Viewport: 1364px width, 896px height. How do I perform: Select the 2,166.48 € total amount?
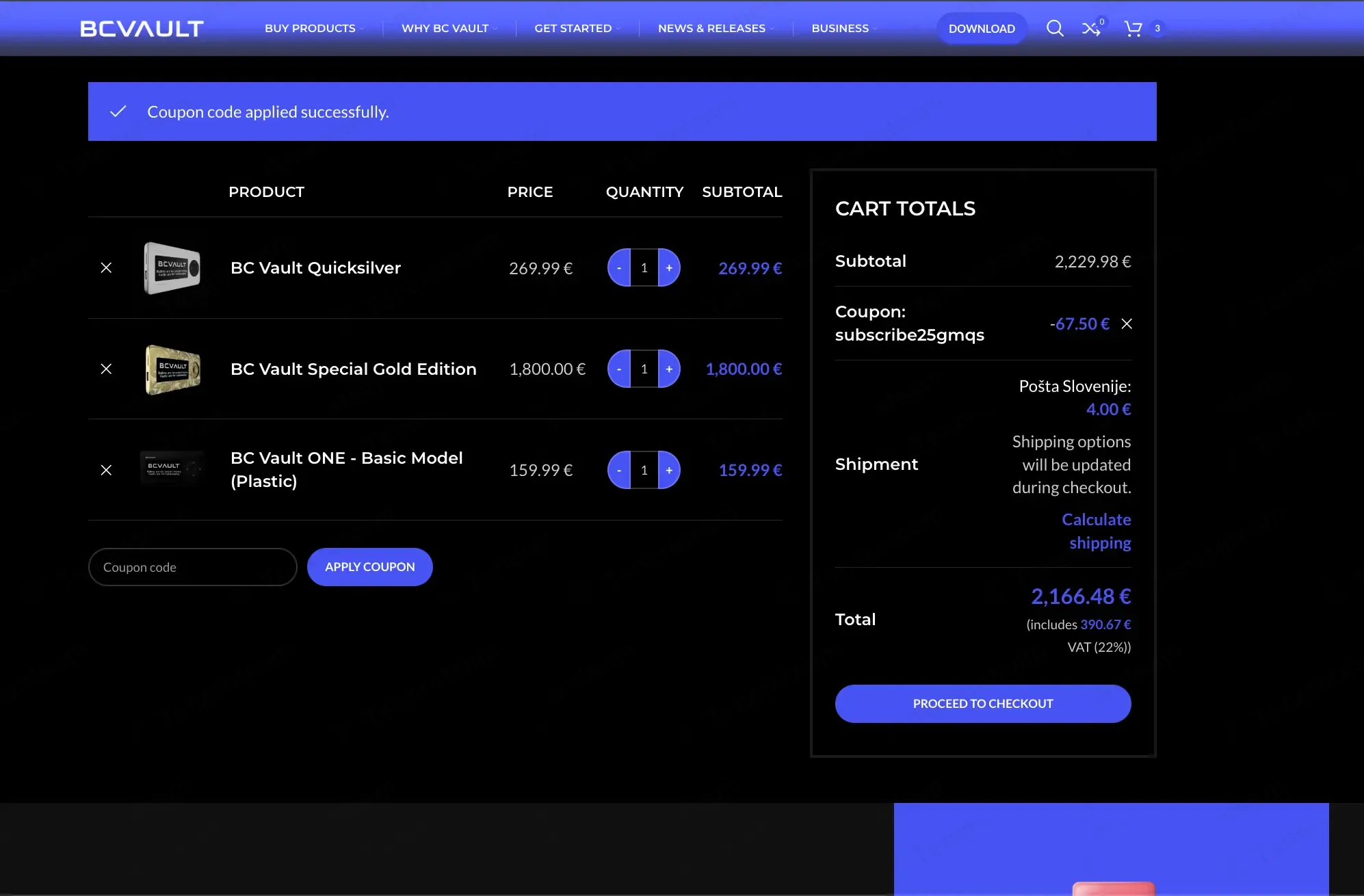tap(1081, 596)
